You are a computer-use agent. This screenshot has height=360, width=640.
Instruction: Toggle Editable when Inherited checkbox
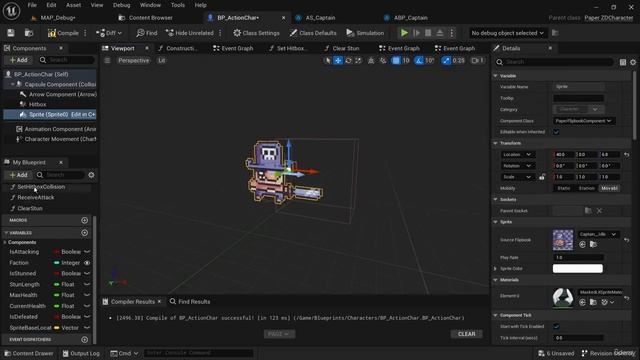pyautogui.click(x=556, y=132)
